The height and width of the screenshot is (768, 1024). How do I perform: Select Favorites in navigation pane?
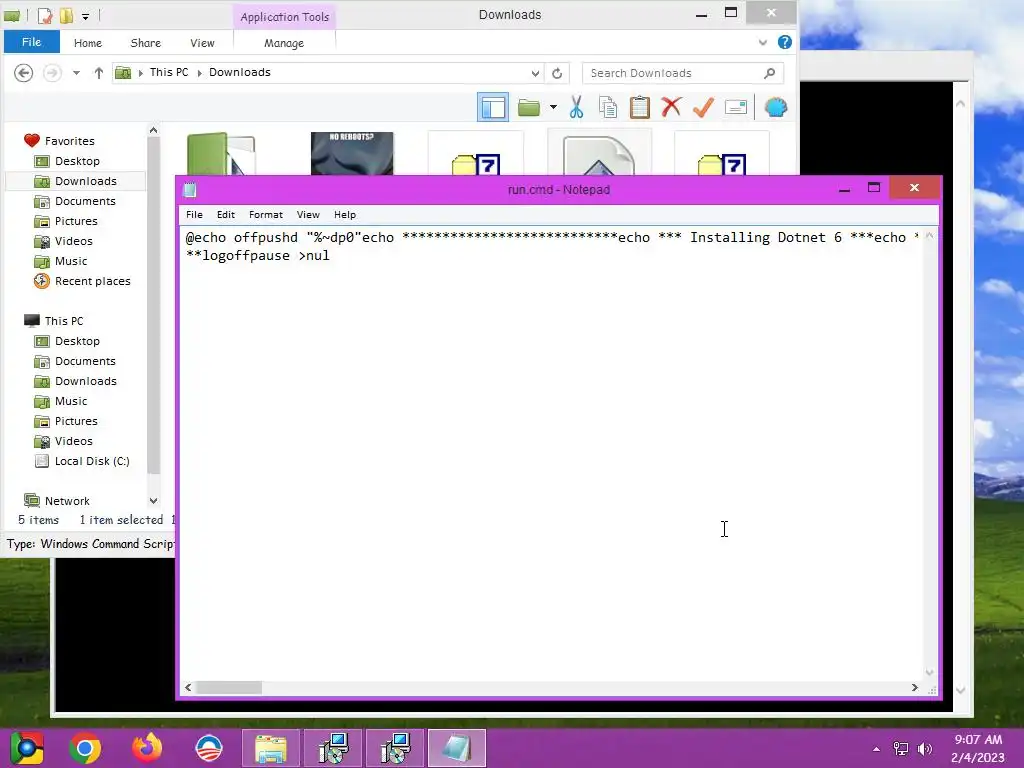(x=70, y=141)
